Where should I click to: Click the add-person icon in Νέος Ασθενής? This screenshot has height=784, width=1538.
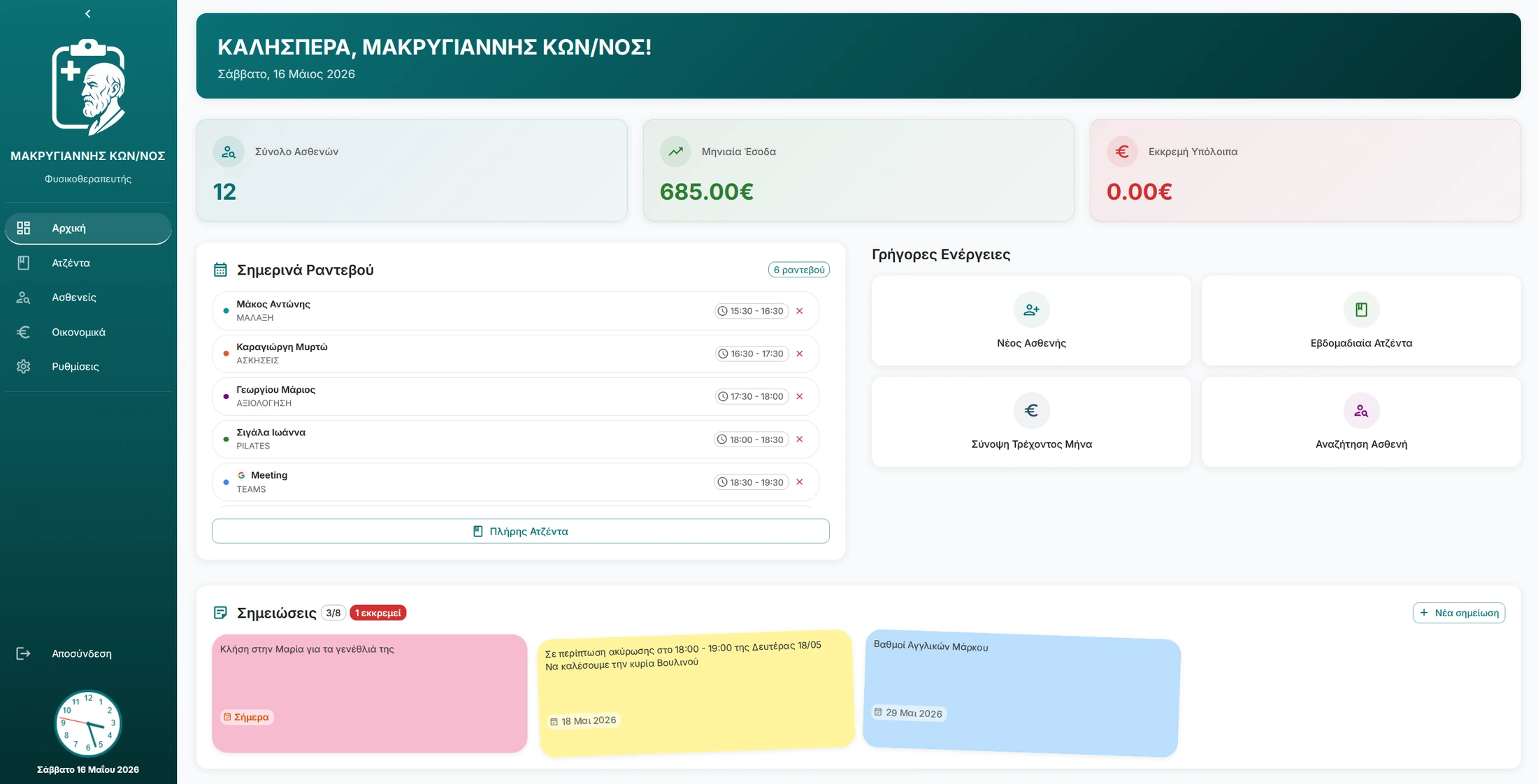[x=1031, y=310]
